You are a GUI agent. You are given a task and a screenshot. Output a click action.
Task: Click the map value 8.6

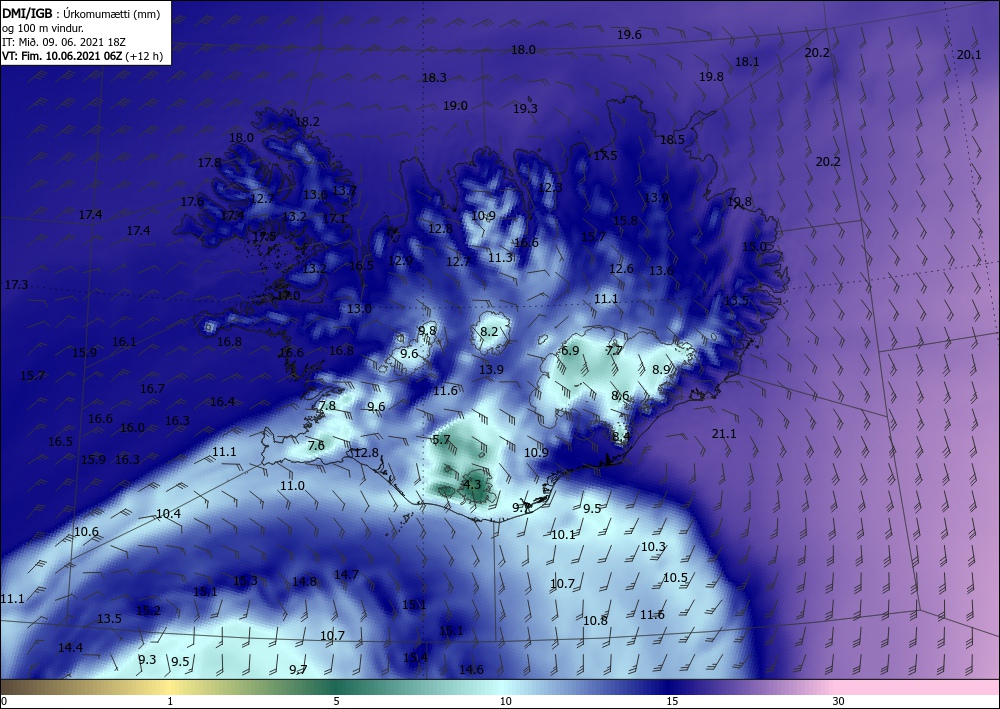[x=620, y=396]
